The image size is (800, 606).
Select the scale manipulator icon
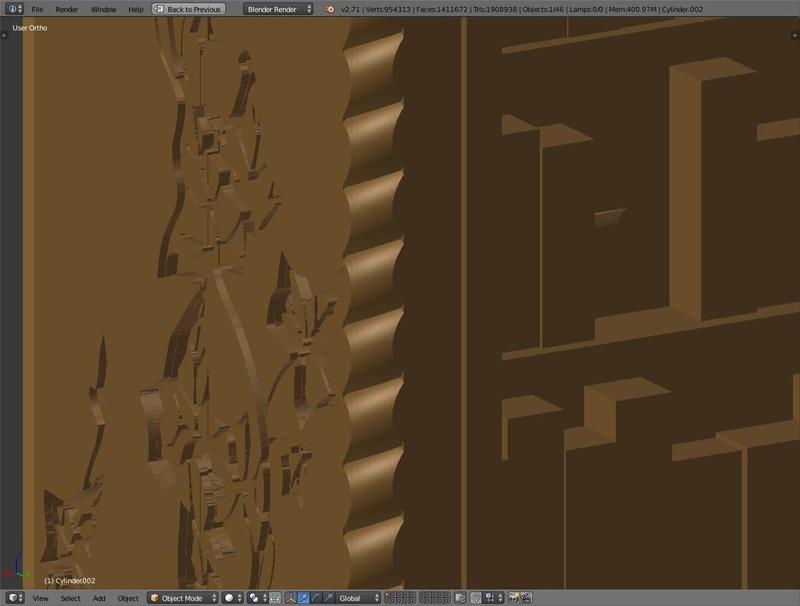328,597
